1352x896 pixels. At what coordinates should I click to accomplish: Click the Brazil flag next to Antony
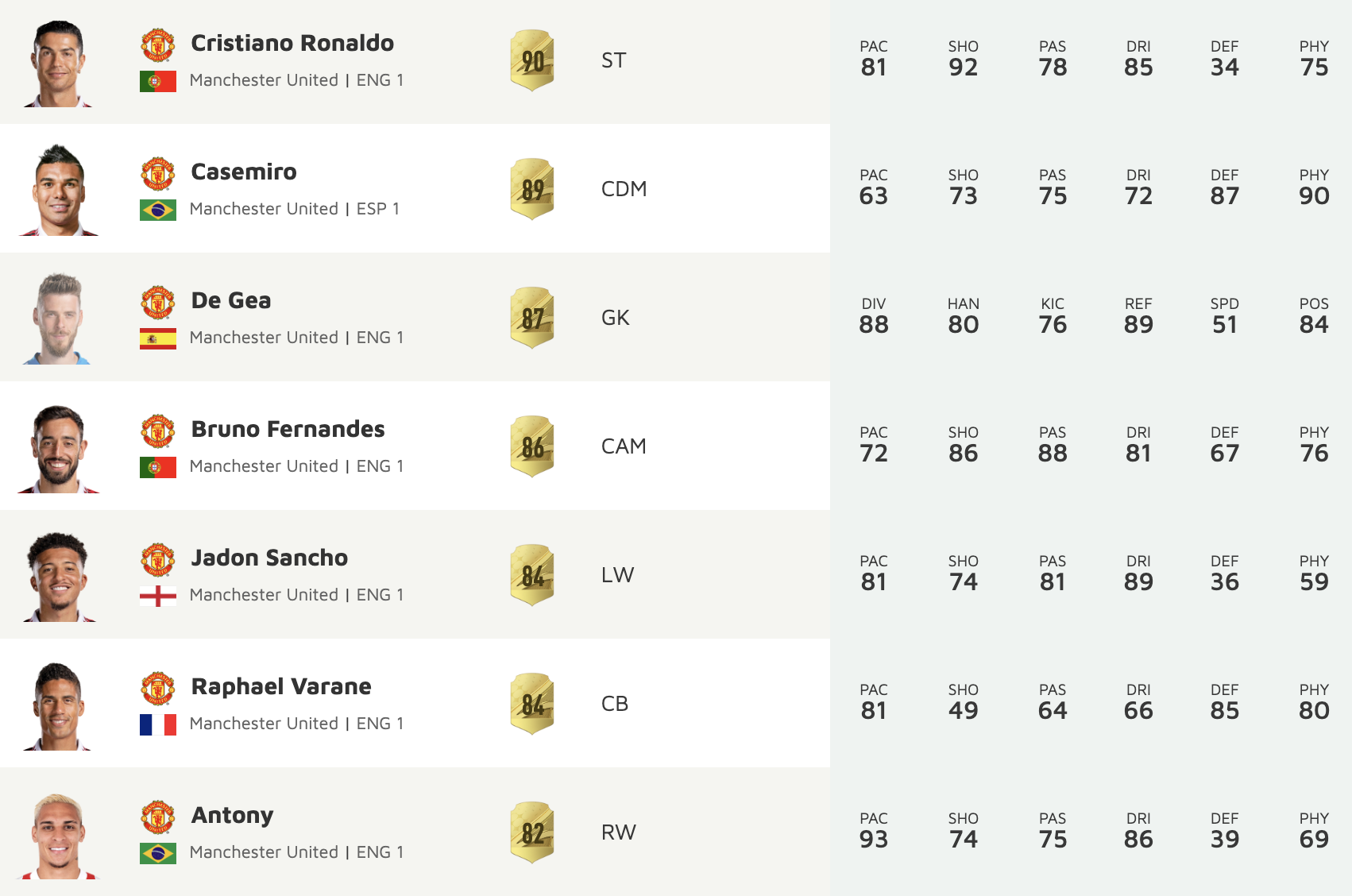[158, 853]
